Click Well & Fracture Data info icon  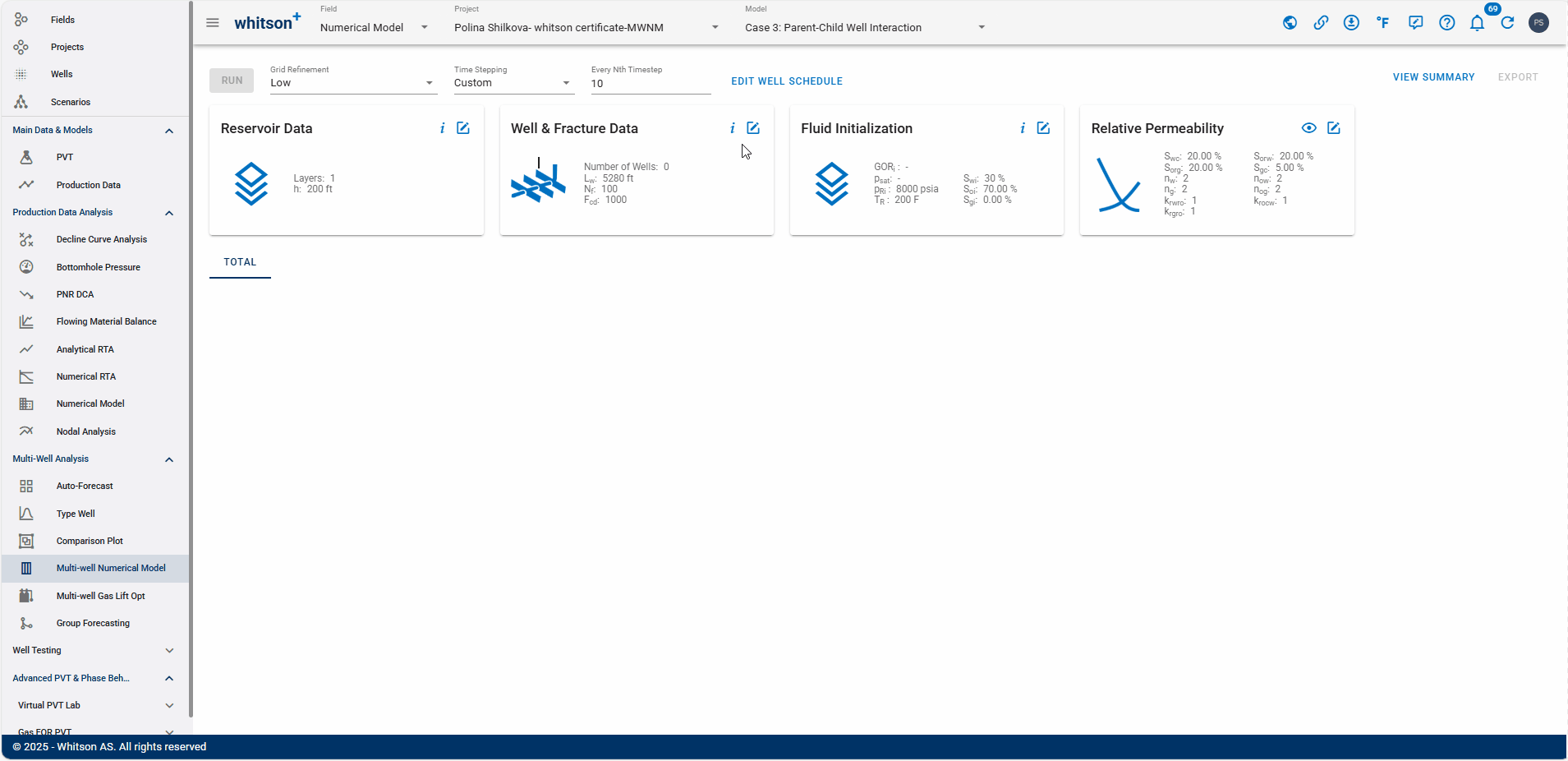click(732, 128)
